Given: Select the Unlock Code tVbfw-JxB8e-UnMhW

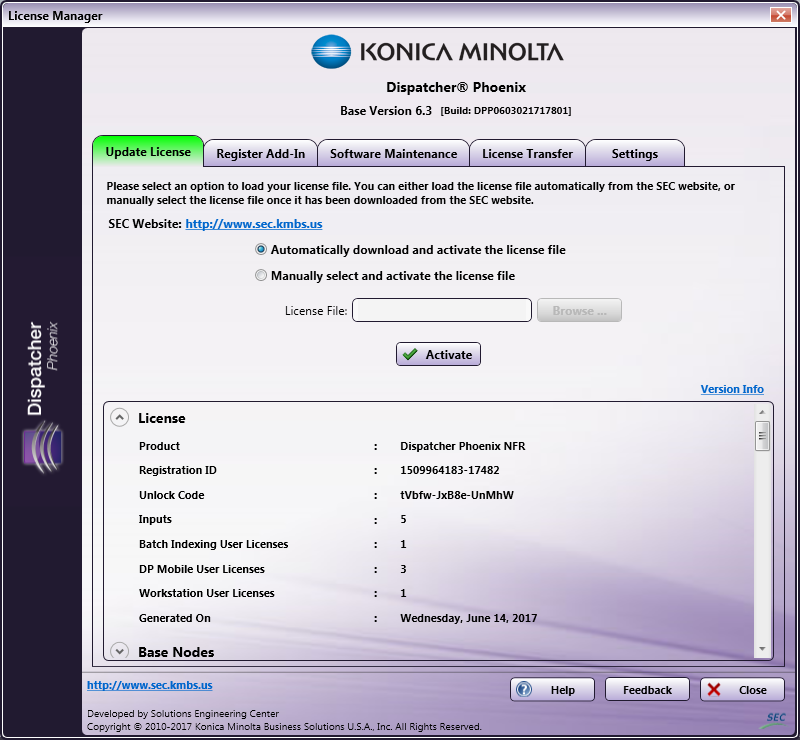Looking at the screenshot, I should [x=457, y=495].
